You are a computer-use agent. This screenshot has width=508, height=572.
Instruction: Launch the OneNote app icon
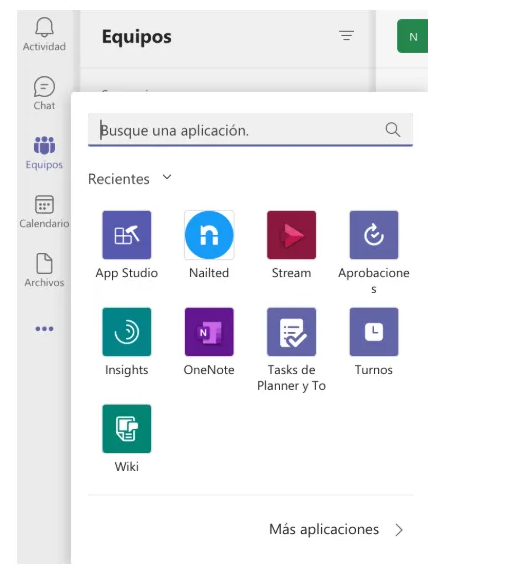point(209,332)
